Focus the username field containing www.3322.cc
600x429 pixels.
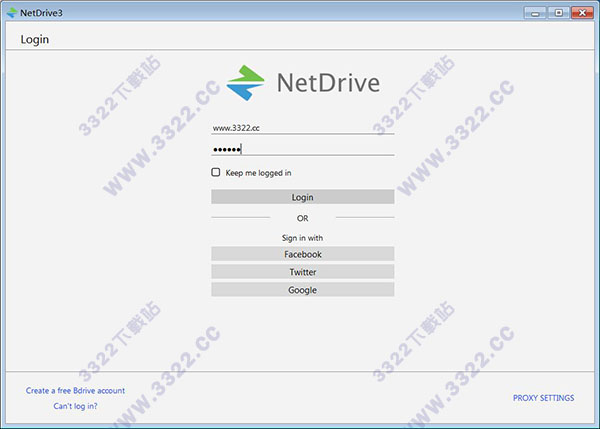[303, 128]
